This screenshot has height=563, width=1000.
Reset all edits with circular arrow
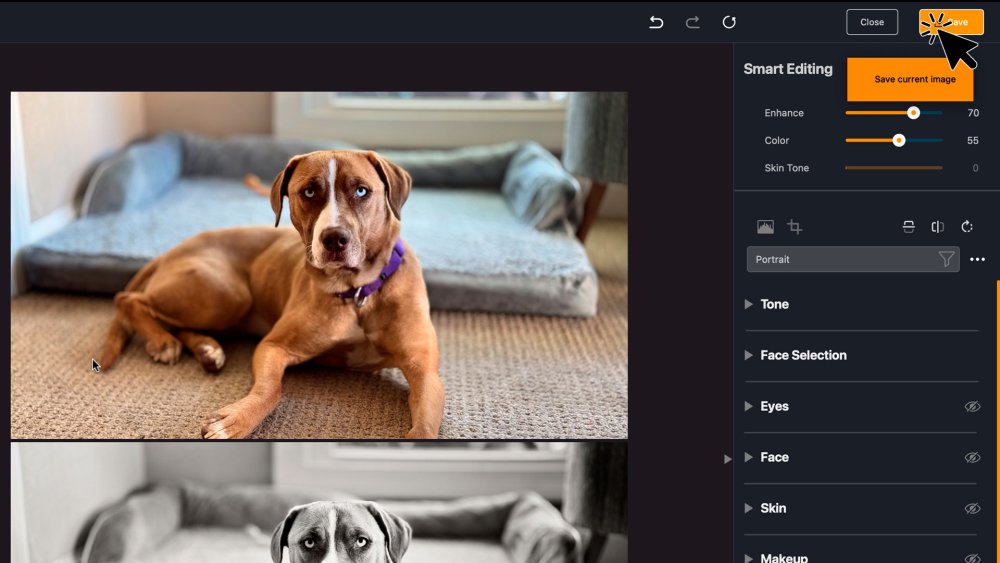coord(729,22)
